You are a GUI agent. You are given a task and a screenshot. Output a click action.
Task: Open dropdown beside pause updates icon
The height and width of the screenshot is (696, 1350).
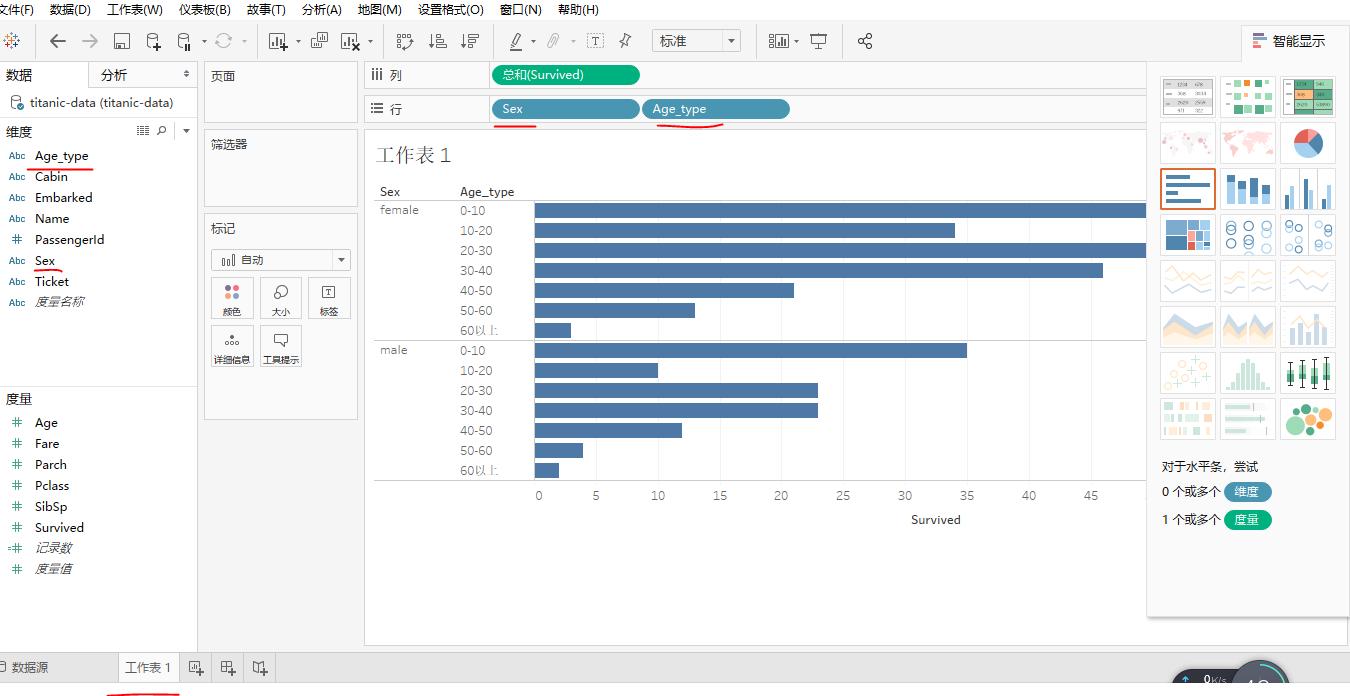click(x=203, y=41)
